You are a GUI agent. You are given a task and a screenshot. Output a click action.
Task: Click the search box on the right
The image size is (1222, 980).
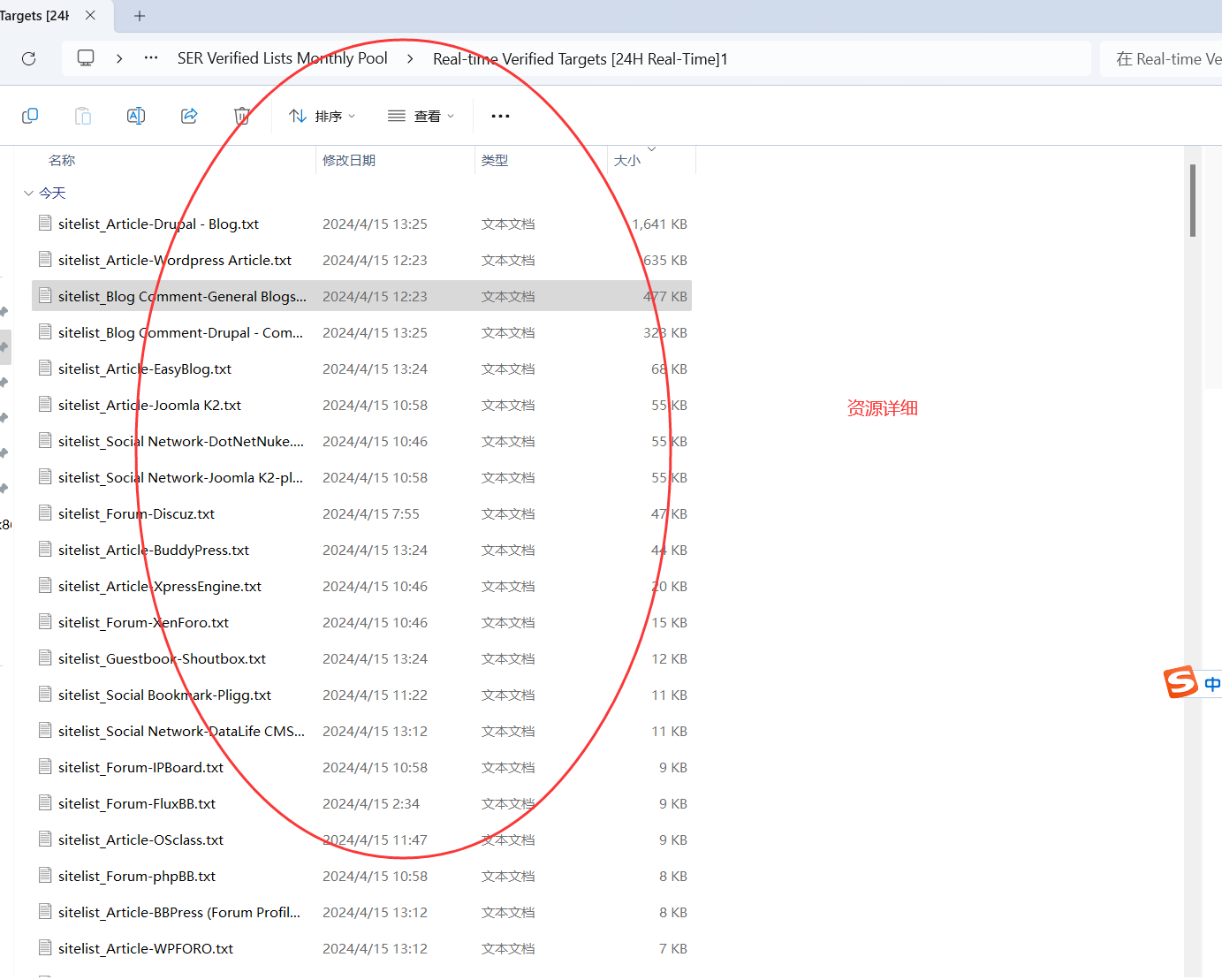(1161, 59)
